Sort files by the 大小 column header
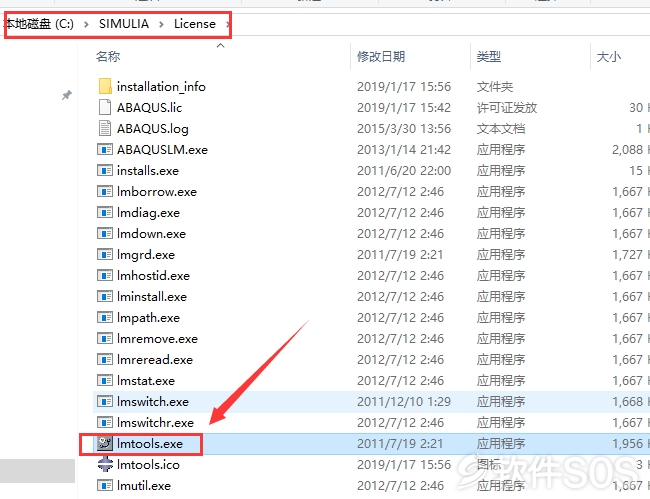The height and width of the screenshot is (499, 650). (609, 56)
